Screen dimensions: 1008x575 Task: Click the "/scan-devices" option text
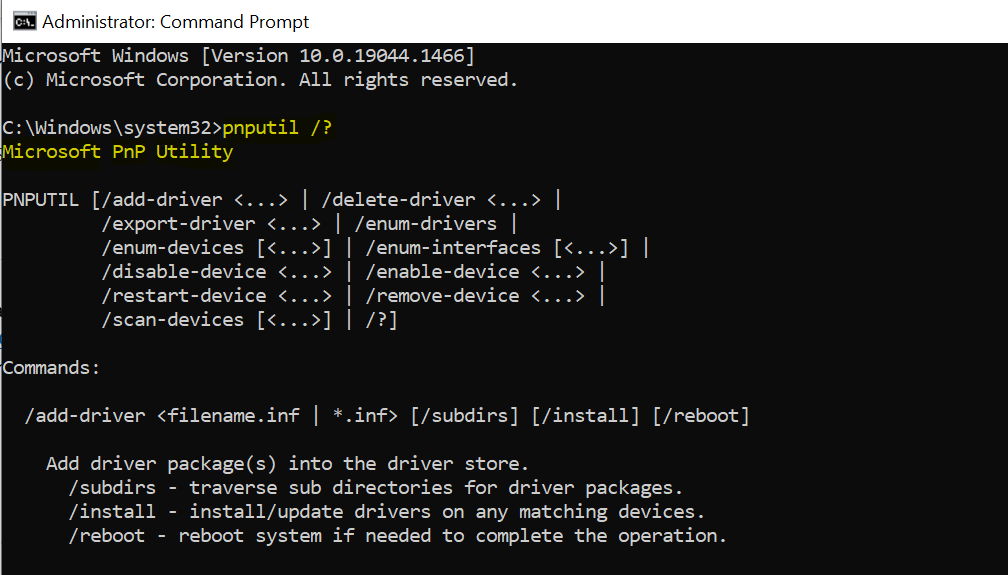click(x=172, y=320)
